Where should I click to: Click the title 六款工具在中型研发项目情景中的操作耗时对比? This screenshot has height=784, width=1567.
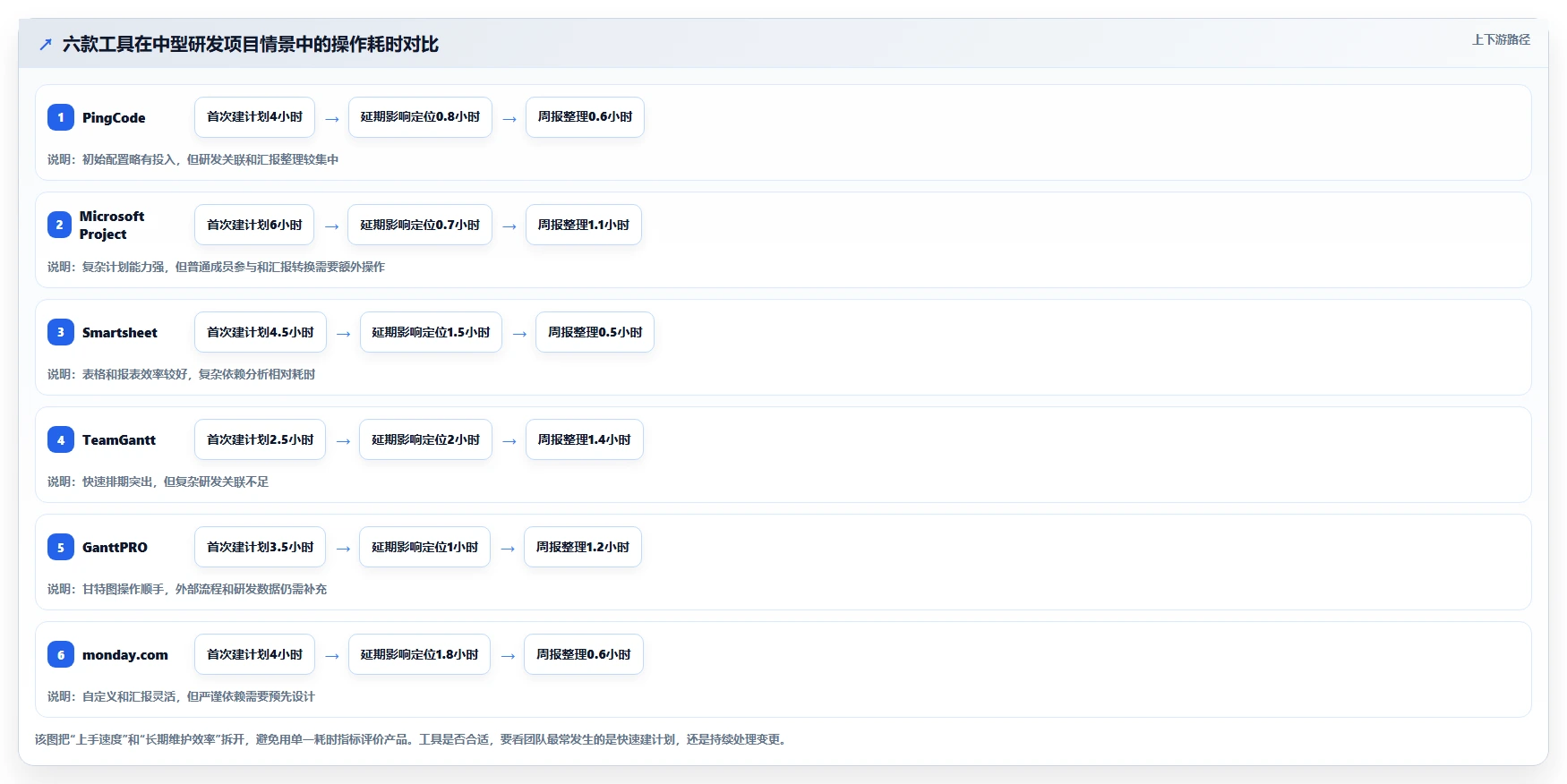pyautogui.click(x=251, y=45)
